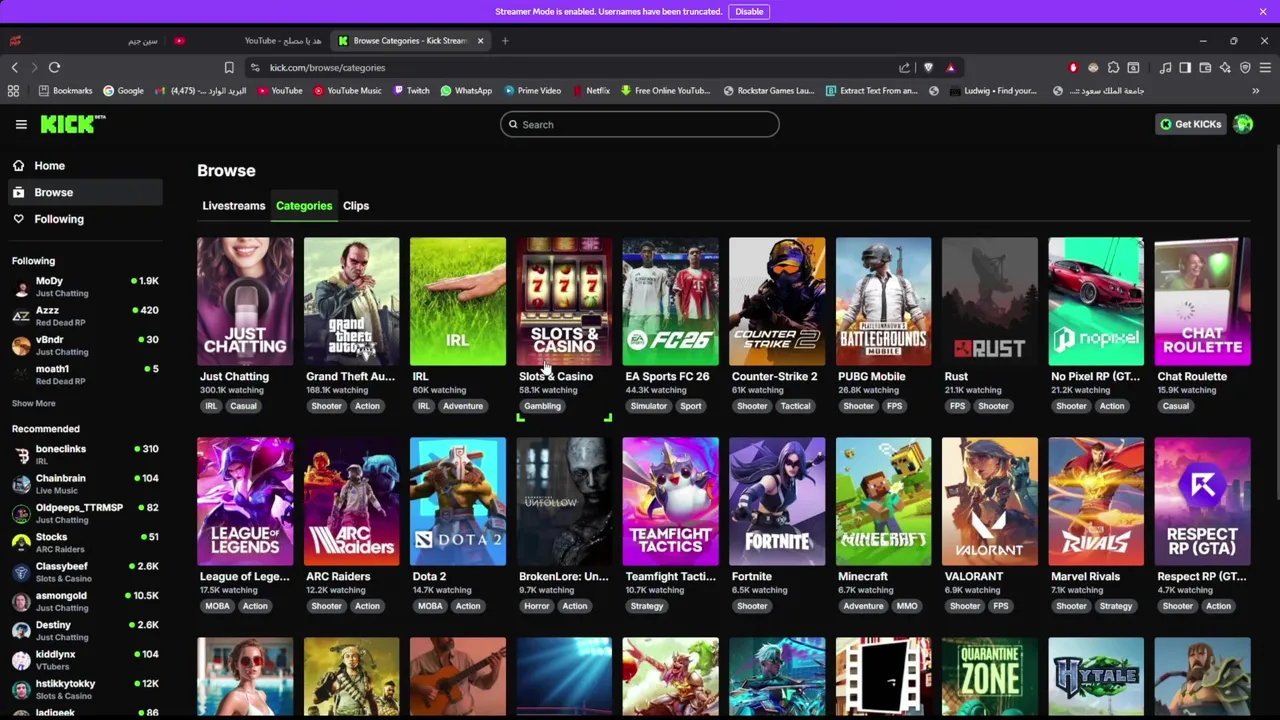This screenshot has width=1280, height=720.
Task: Open Destiny recommended channel
Action: point(85,630)
